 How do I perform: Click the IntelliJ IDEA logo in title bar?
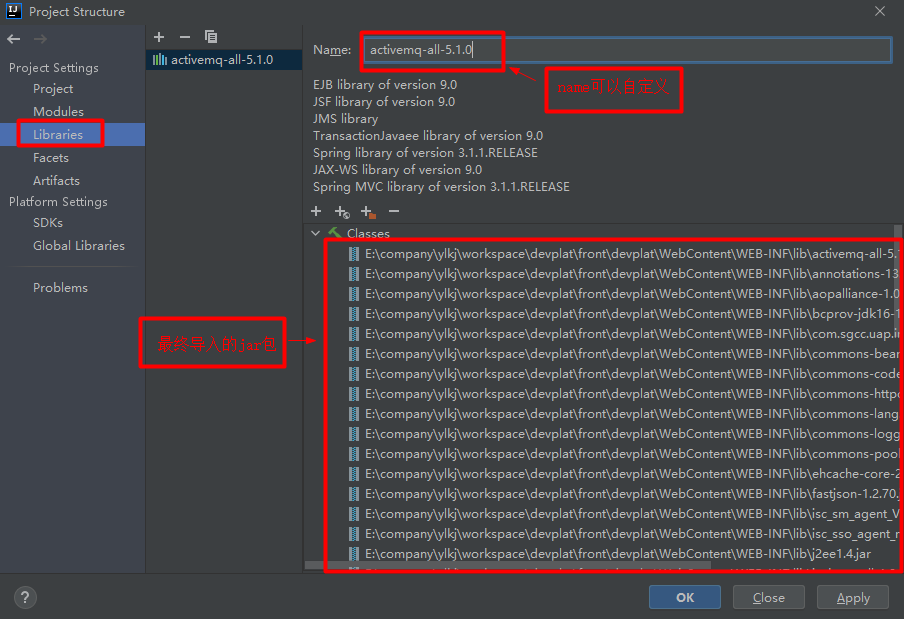[x=14, y=11]
